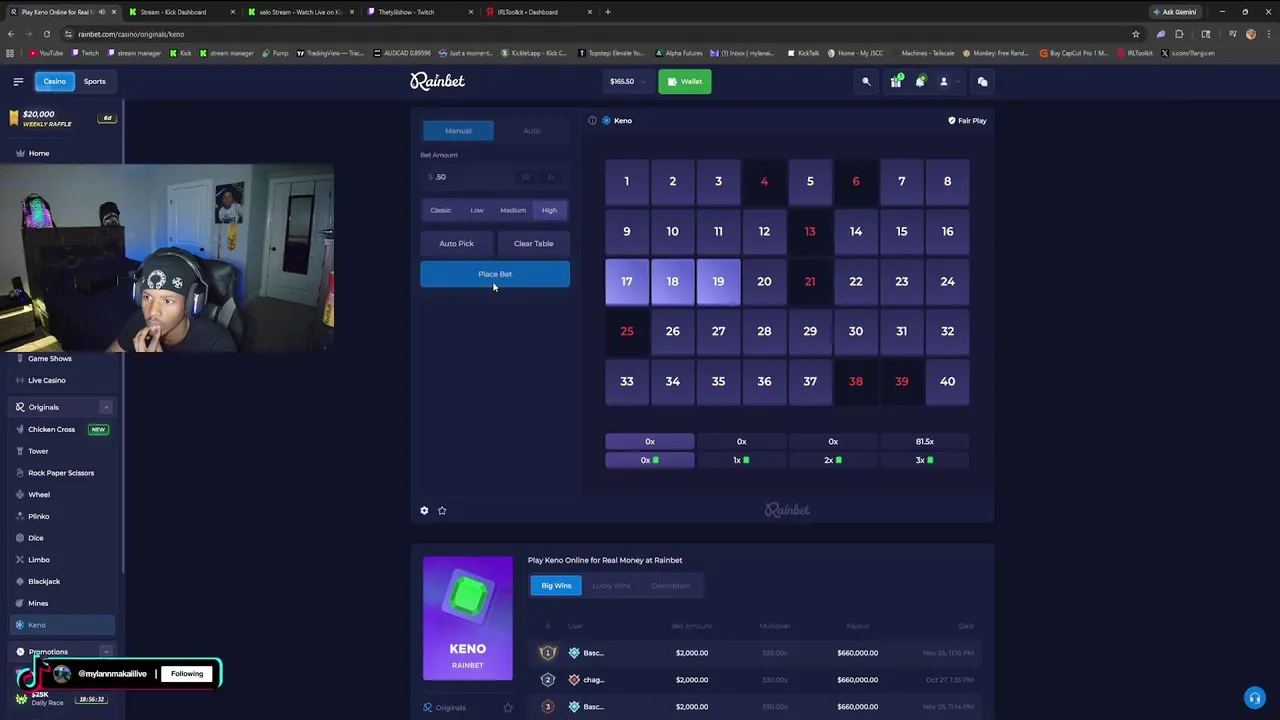
Task: Select Keno tile 40
Action: coord(947,382)
